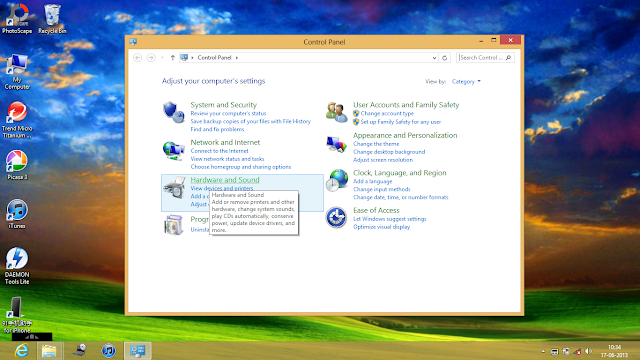Image resolution: width=640 pixels, height=360 pixels.
Task: Open Ease of Access heading
Action: (376, 211)
